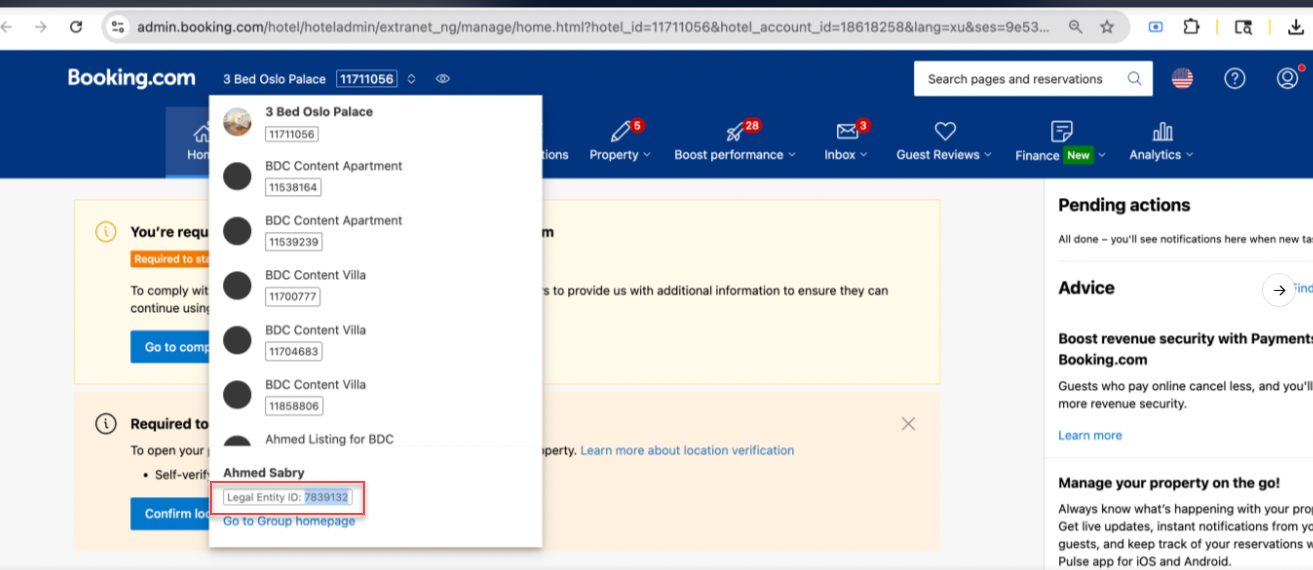Viewport: 1313px width, 570px height.
Task: Click the Property pencil icon
Action: (620, 131)
